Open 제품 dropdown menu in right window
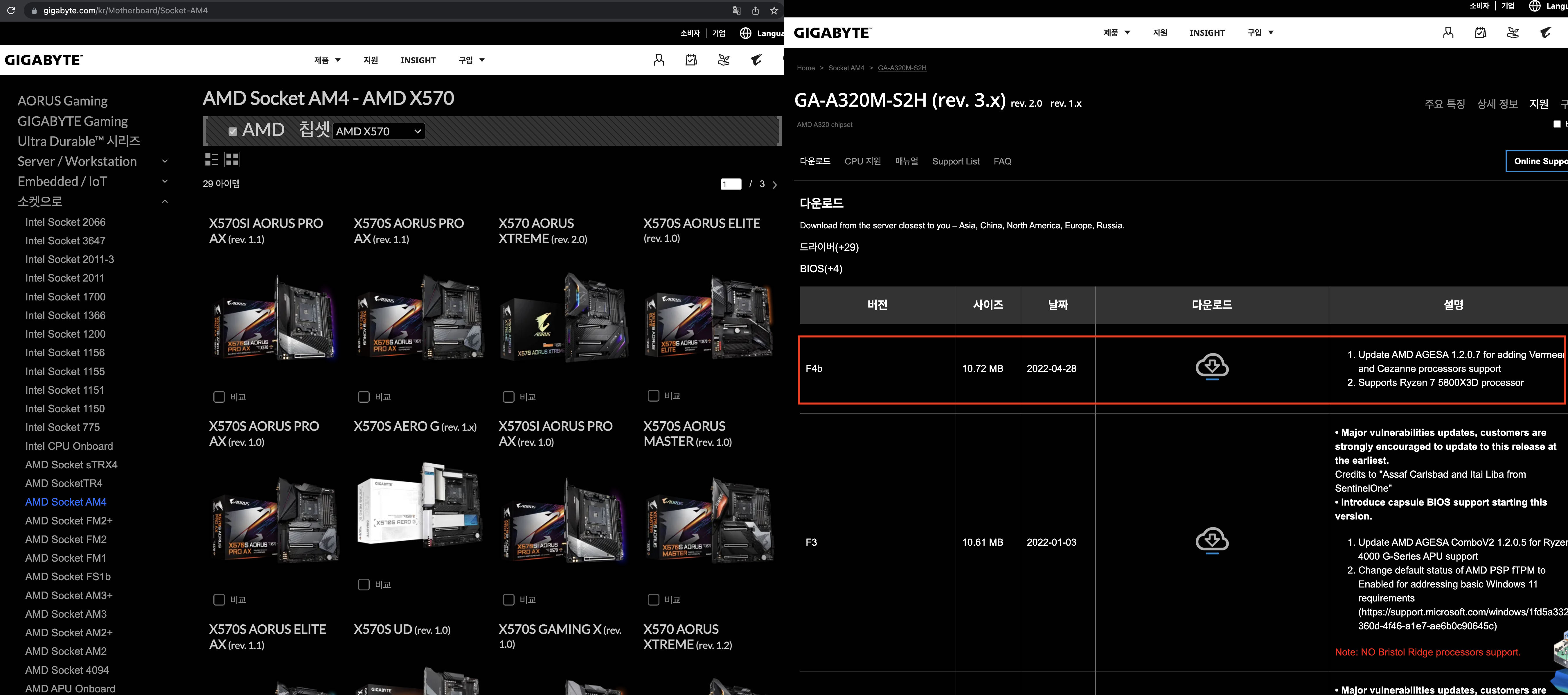Image resolution: width=1568 pixels, height=695 pixels. point(1117,32)
